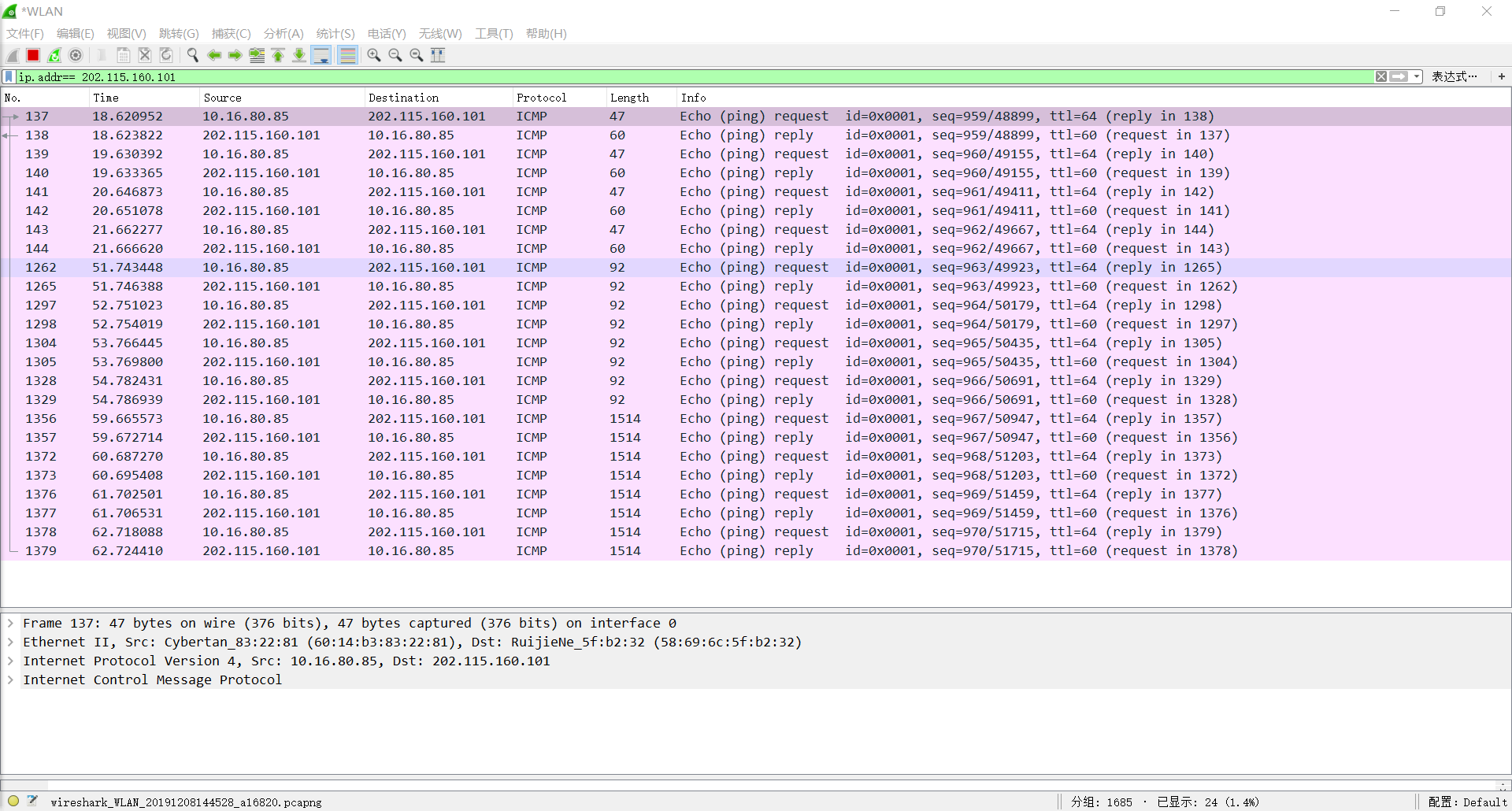Open the 表达式 expression builder
Image resolution: width=1512 pixels, height=811 pixels.
pos(1454,76)
